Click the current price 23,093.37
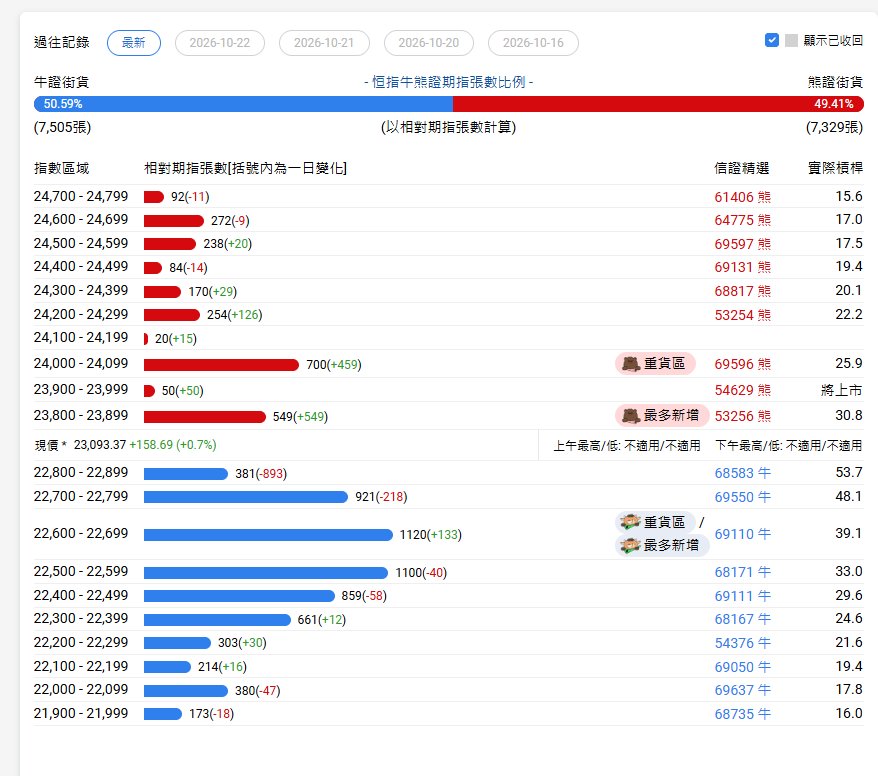This screenshot has width=878, height=776. coord(100,445)
